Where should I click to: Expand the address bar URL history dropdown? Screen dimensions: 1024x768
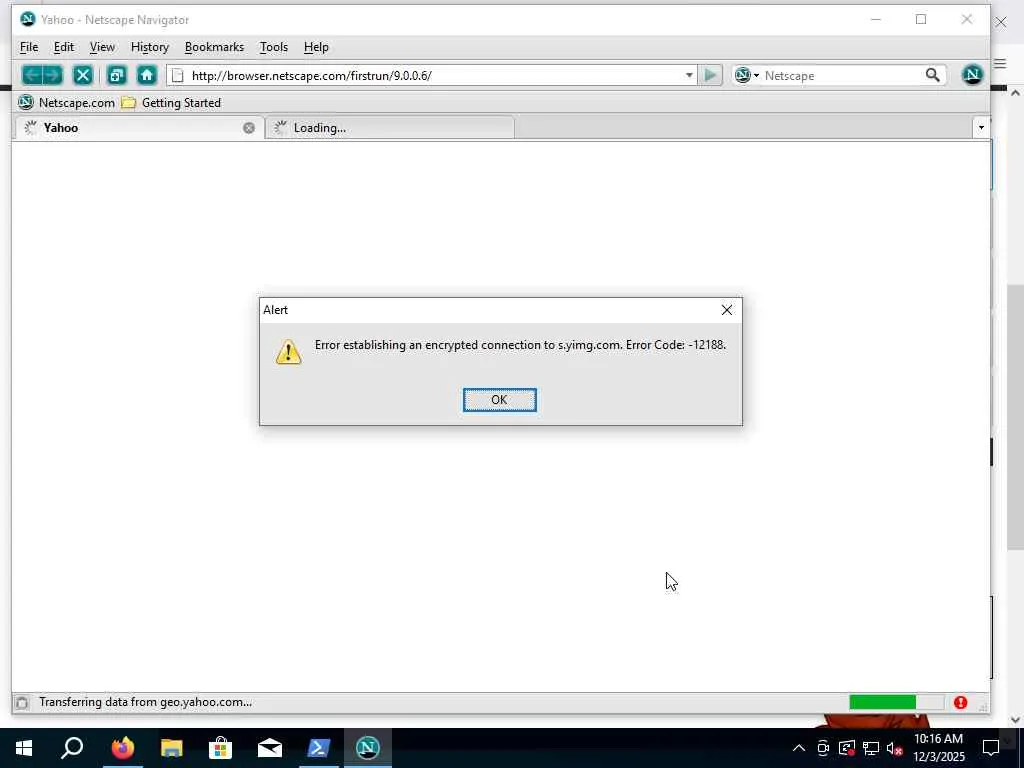688,76
